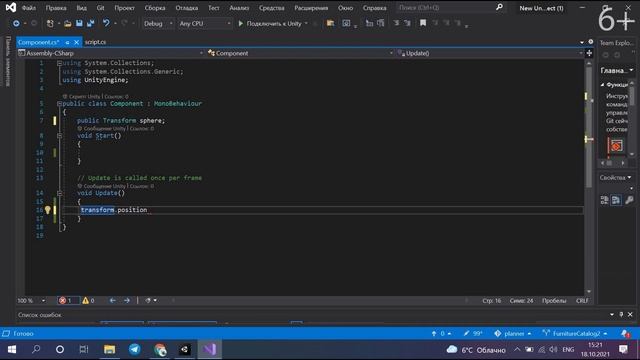
Task: Close the Component.cs tab
Action: click(x=76, y=42)
